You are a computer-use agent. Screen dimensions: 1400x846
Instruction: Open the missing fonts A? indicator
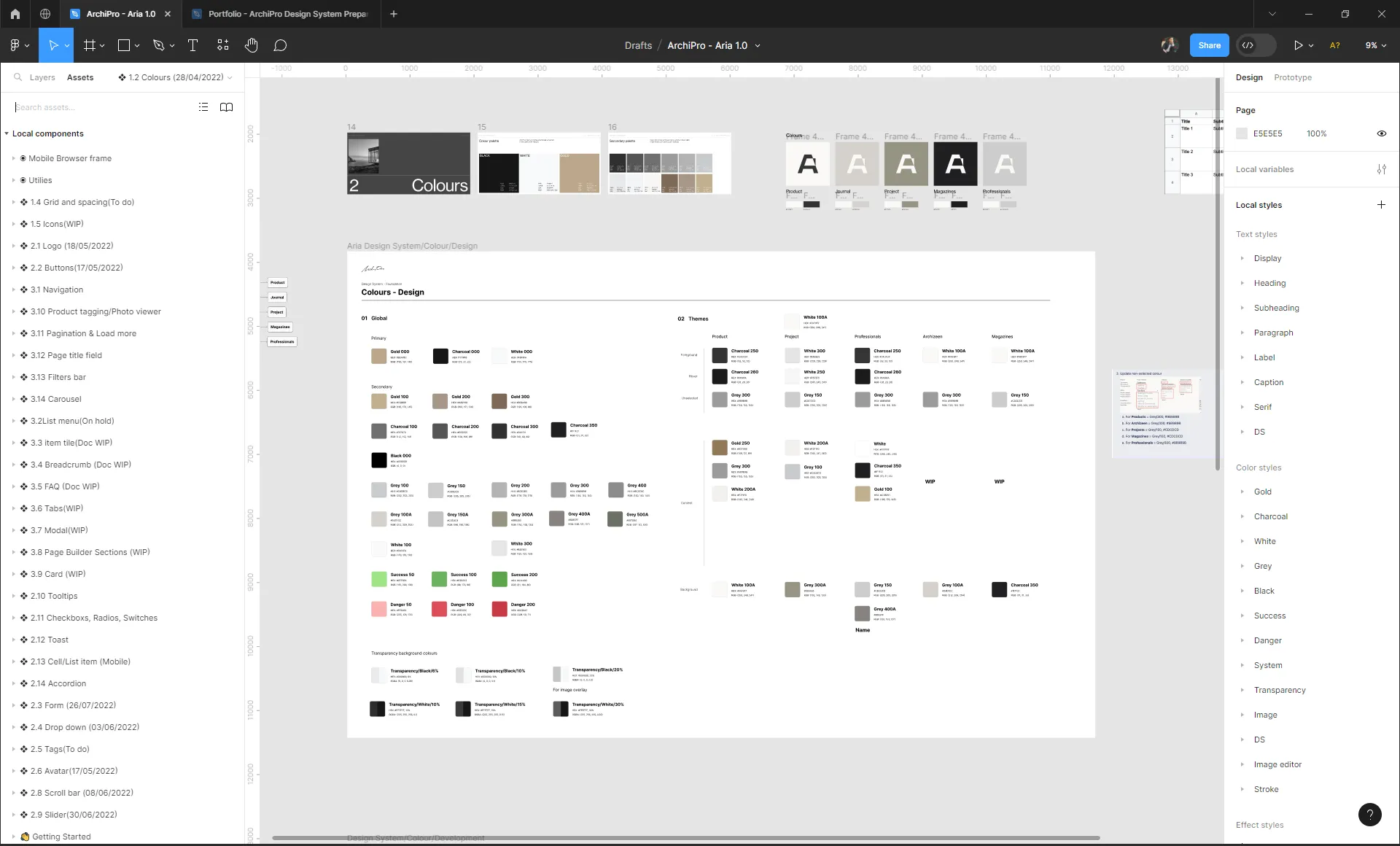coord(1335,45)
